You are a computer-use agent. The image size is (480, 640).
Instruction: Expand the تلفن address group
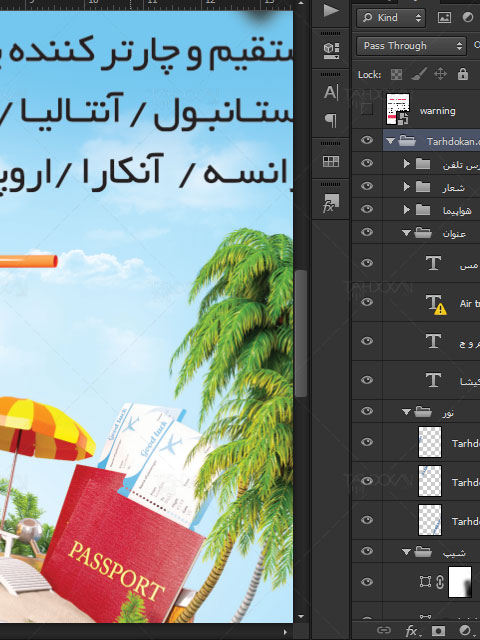(x=406, y=164)
